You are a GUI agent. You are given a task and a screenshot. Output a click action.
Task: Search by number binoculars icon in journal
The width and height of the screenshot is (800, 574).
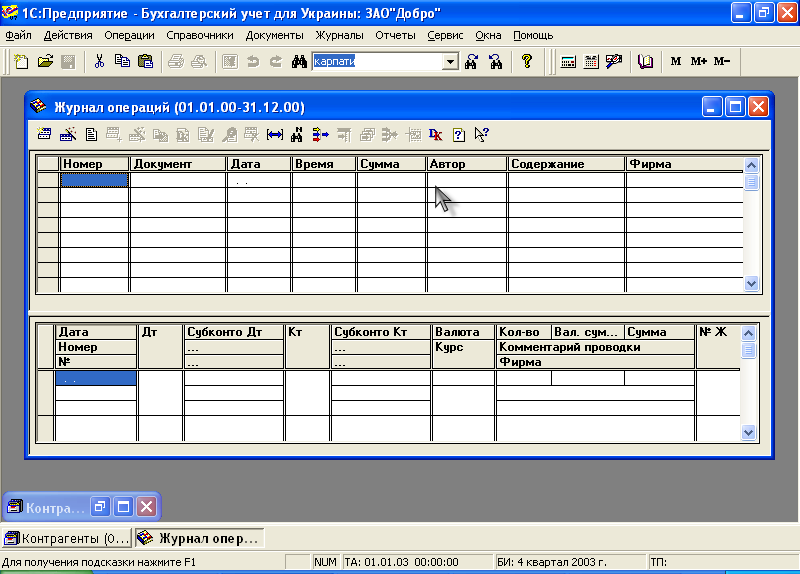tap(297, 135)
